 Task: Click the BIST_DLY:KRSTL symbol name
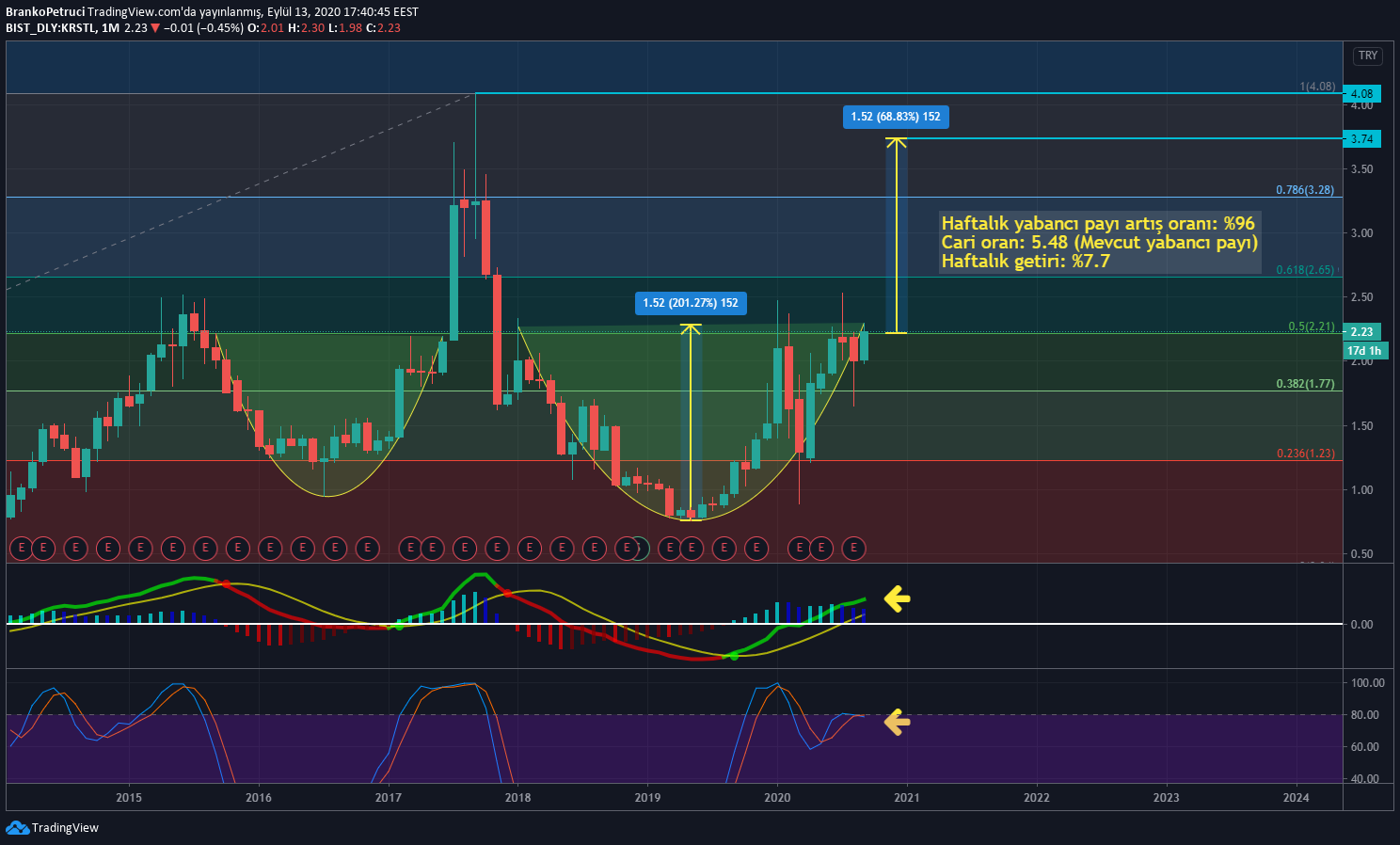pyautogui.click(x=50, y=28)
